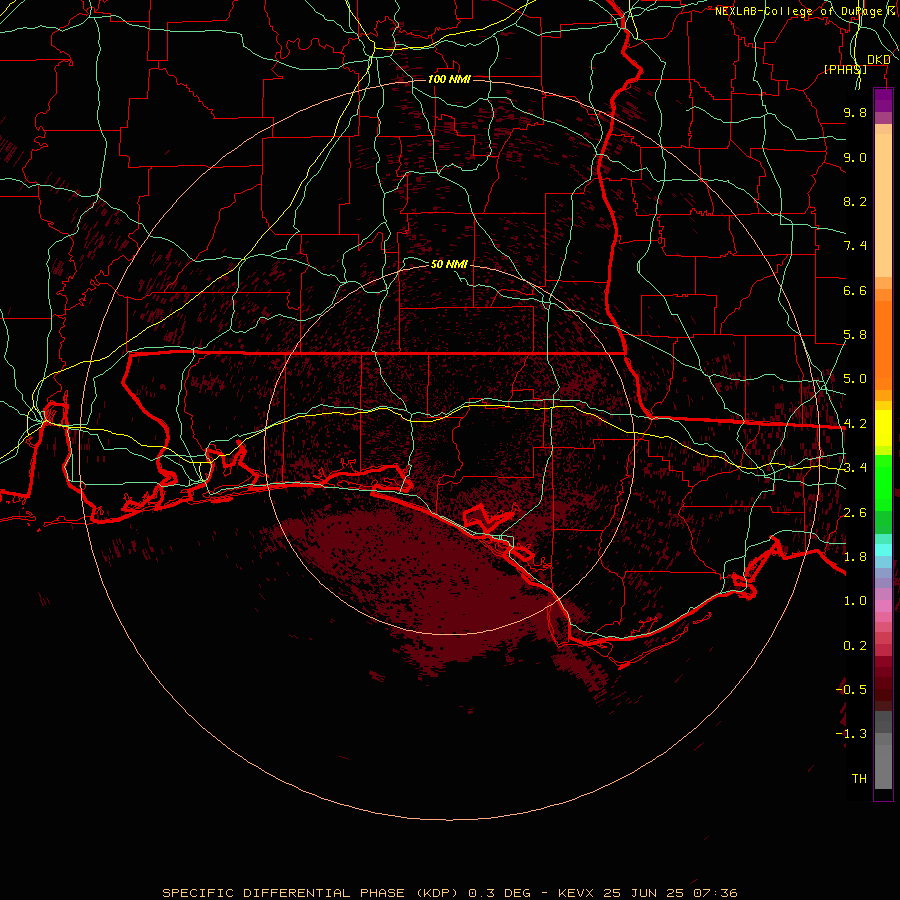The image size is (900, 900).
Task: Click the 50 NMI range ring label
Action: [449, 264]
